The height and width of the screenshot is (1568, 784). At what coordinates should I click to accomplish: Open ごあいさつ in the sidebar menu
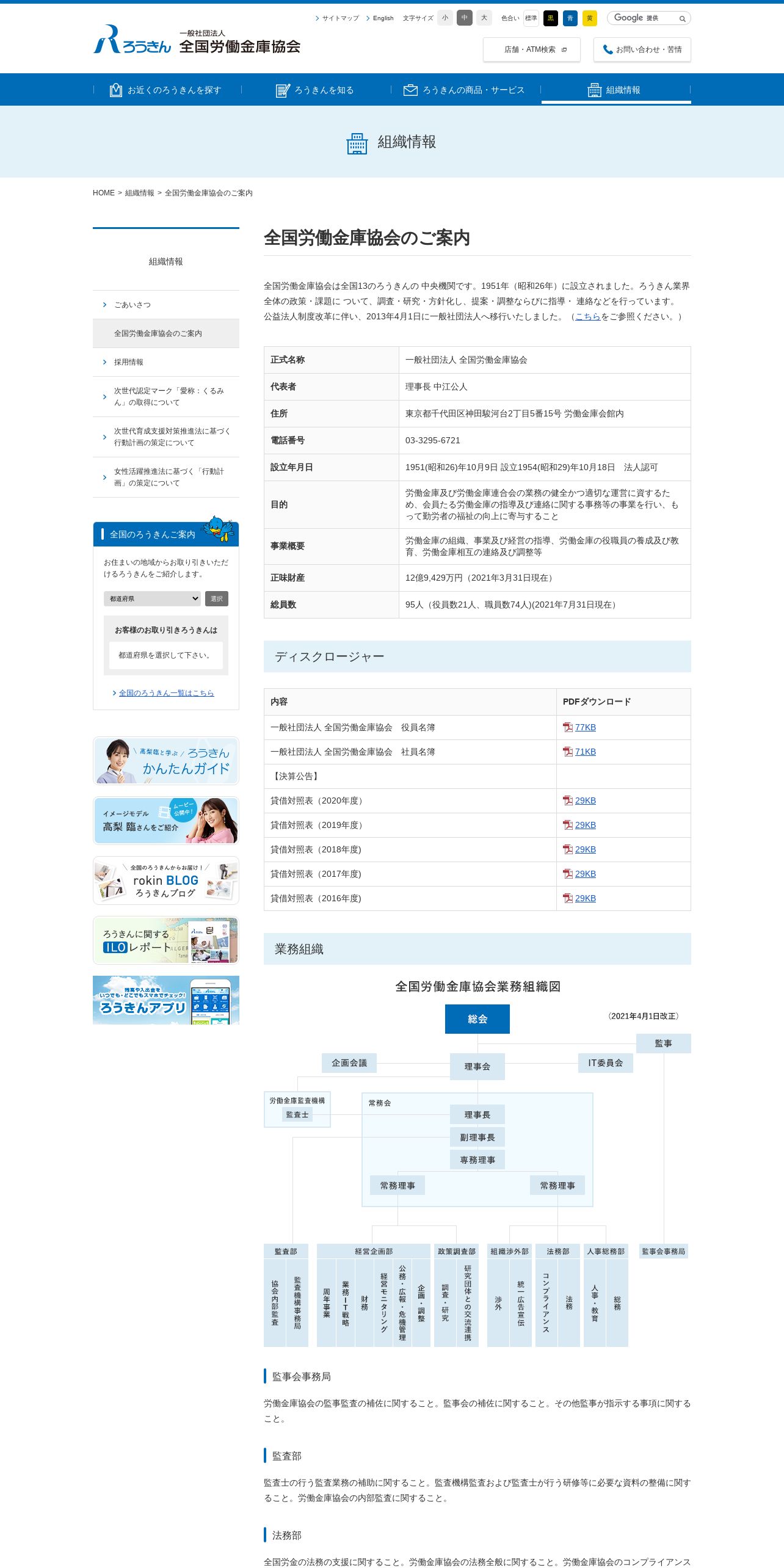(166, 305)
